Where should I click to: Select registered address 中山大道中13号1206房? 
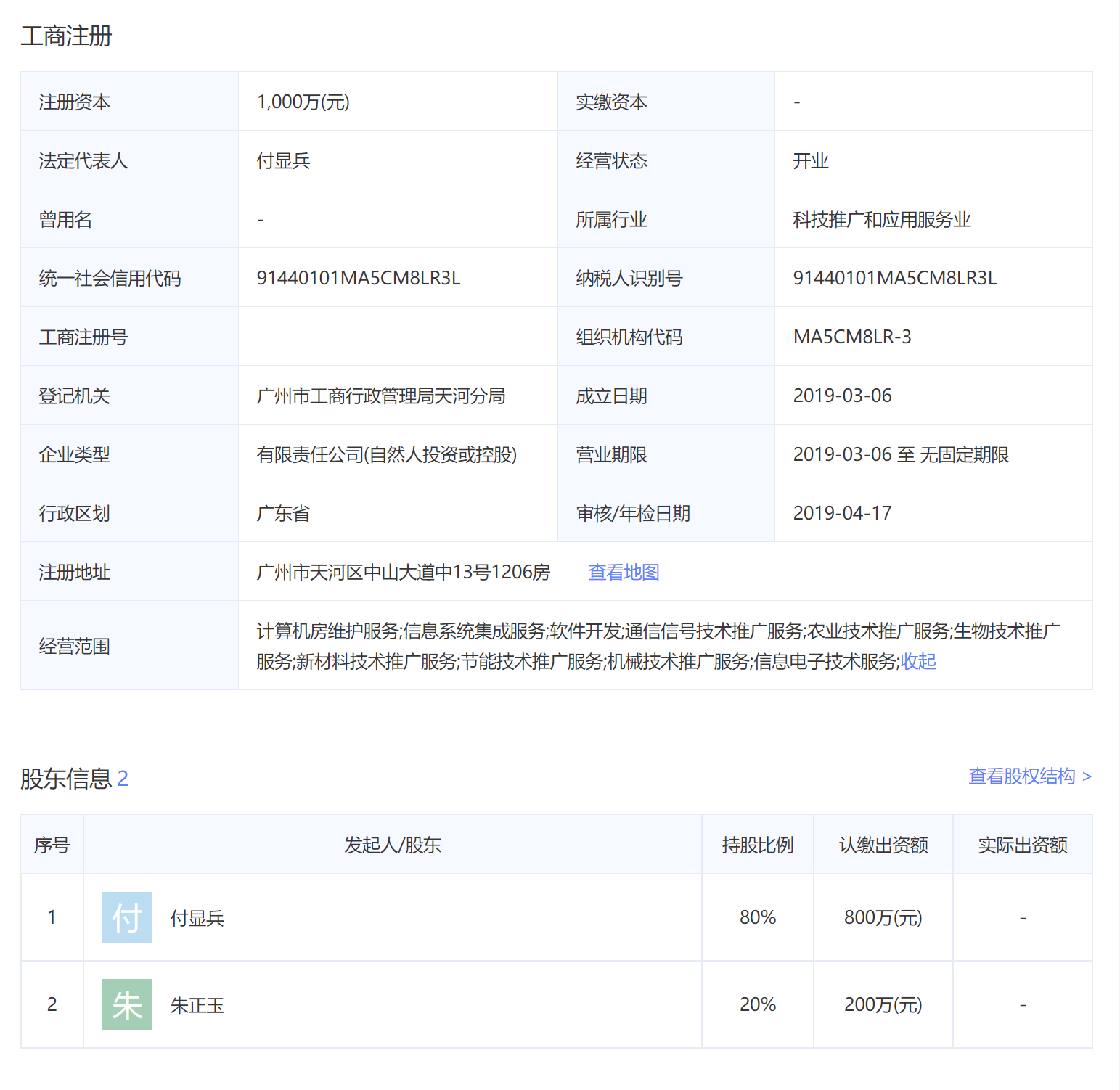402,572
